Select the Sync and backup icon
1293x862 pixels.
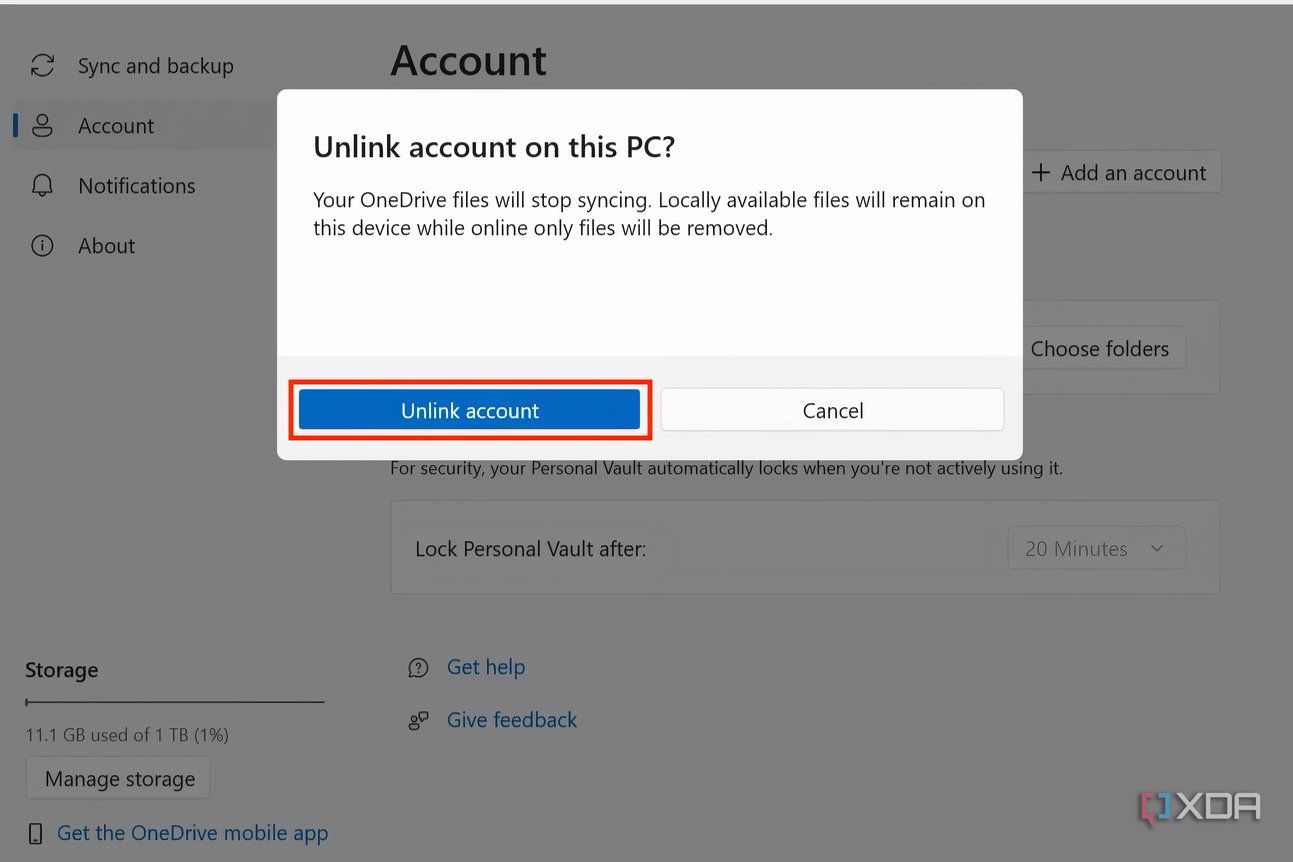(42, 65)
